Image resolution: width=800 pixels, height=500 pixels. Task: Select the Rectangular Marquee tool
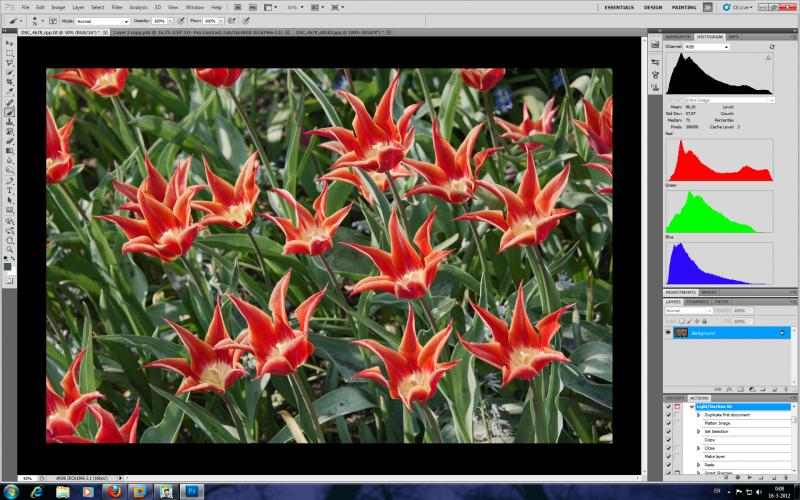click(x=9, y=53)
